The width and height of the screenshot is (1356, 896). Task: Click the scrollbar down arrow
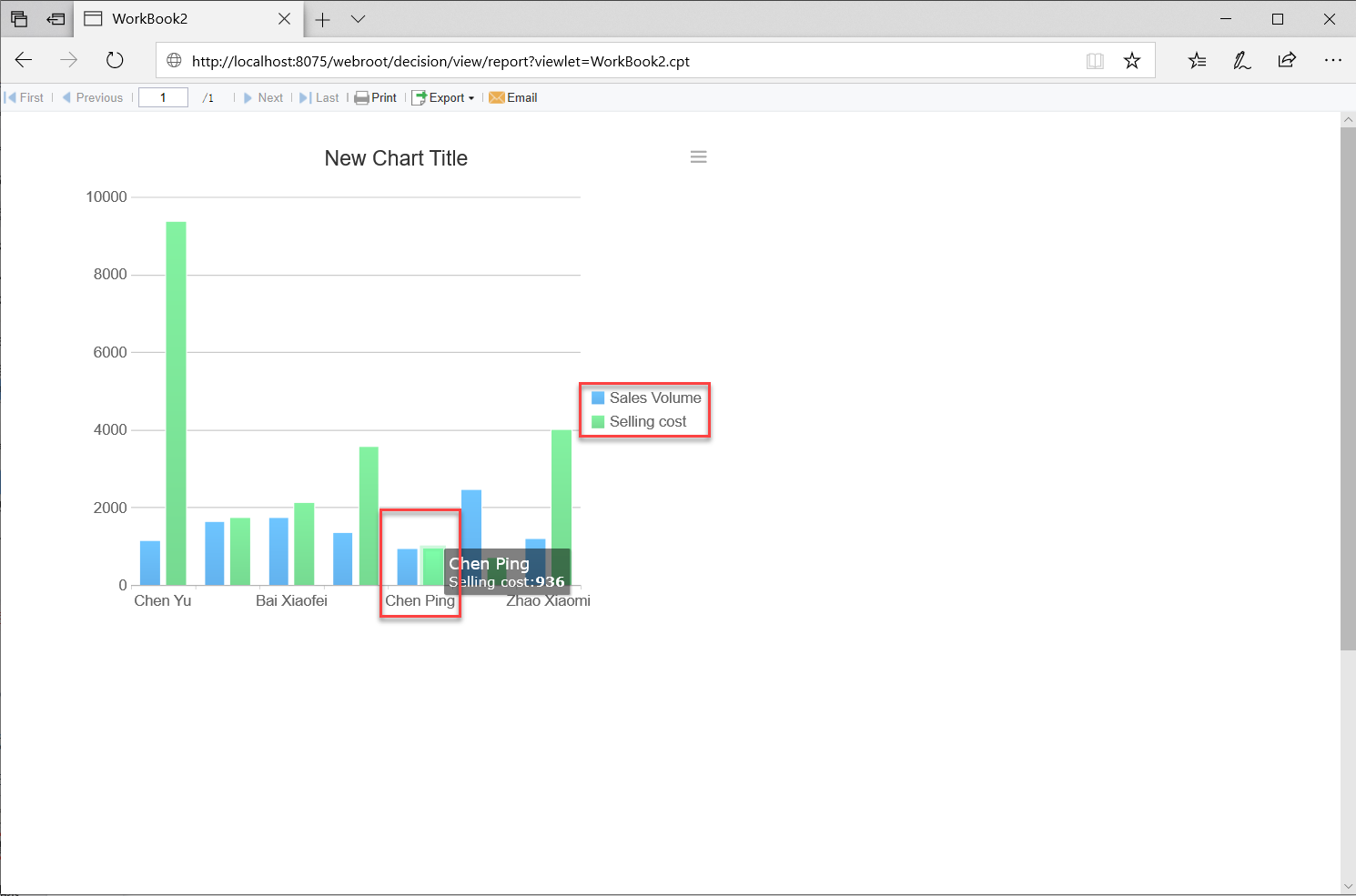(1348, 886)
